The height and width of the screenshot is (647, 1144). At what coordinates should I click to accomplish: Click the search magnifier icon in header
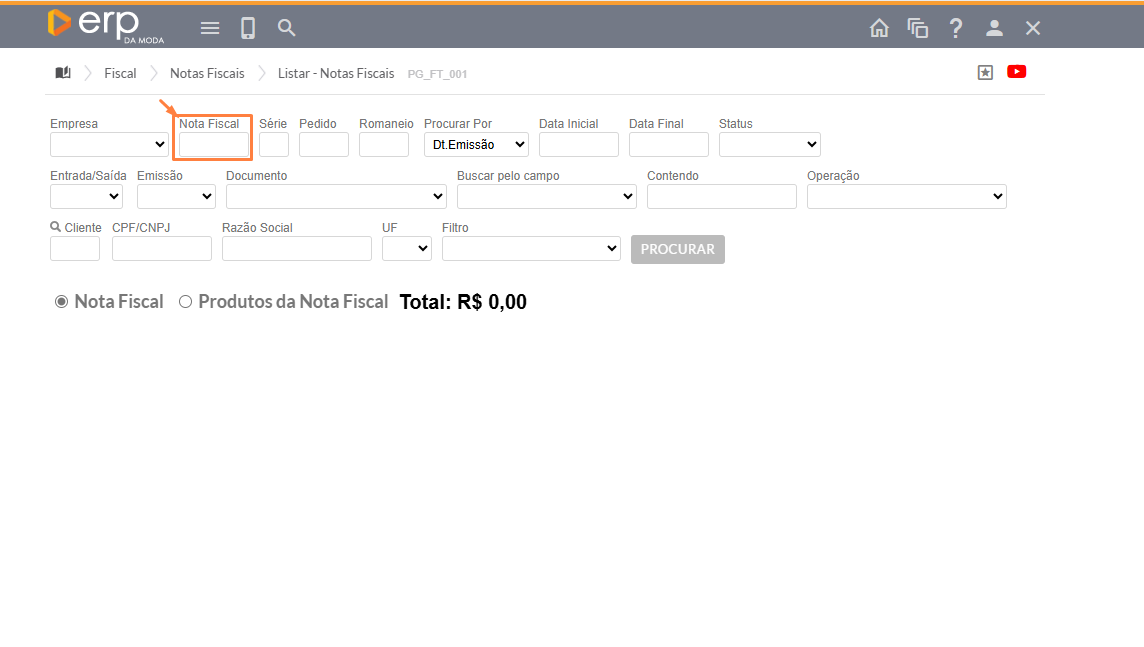coord(287,28)
